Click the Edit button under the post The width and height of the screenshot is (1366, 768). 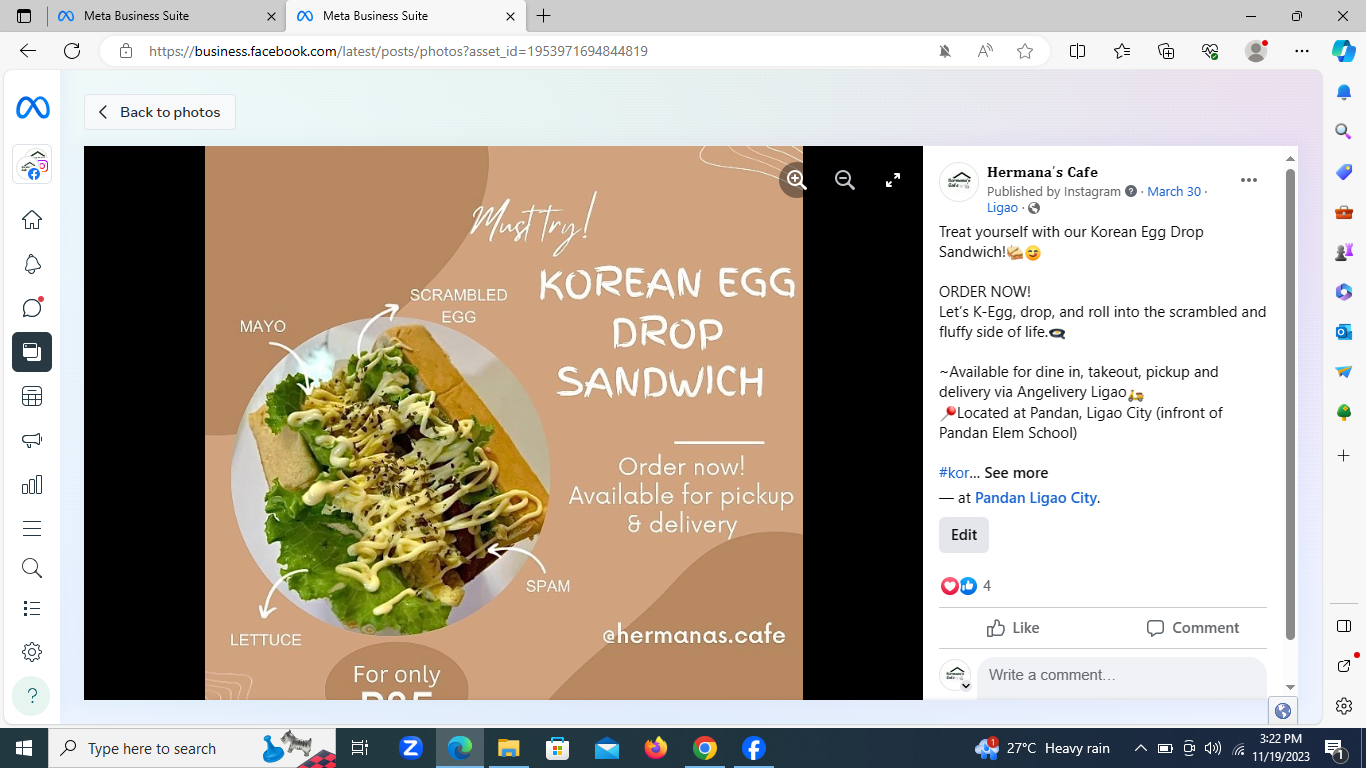(964, 535)
